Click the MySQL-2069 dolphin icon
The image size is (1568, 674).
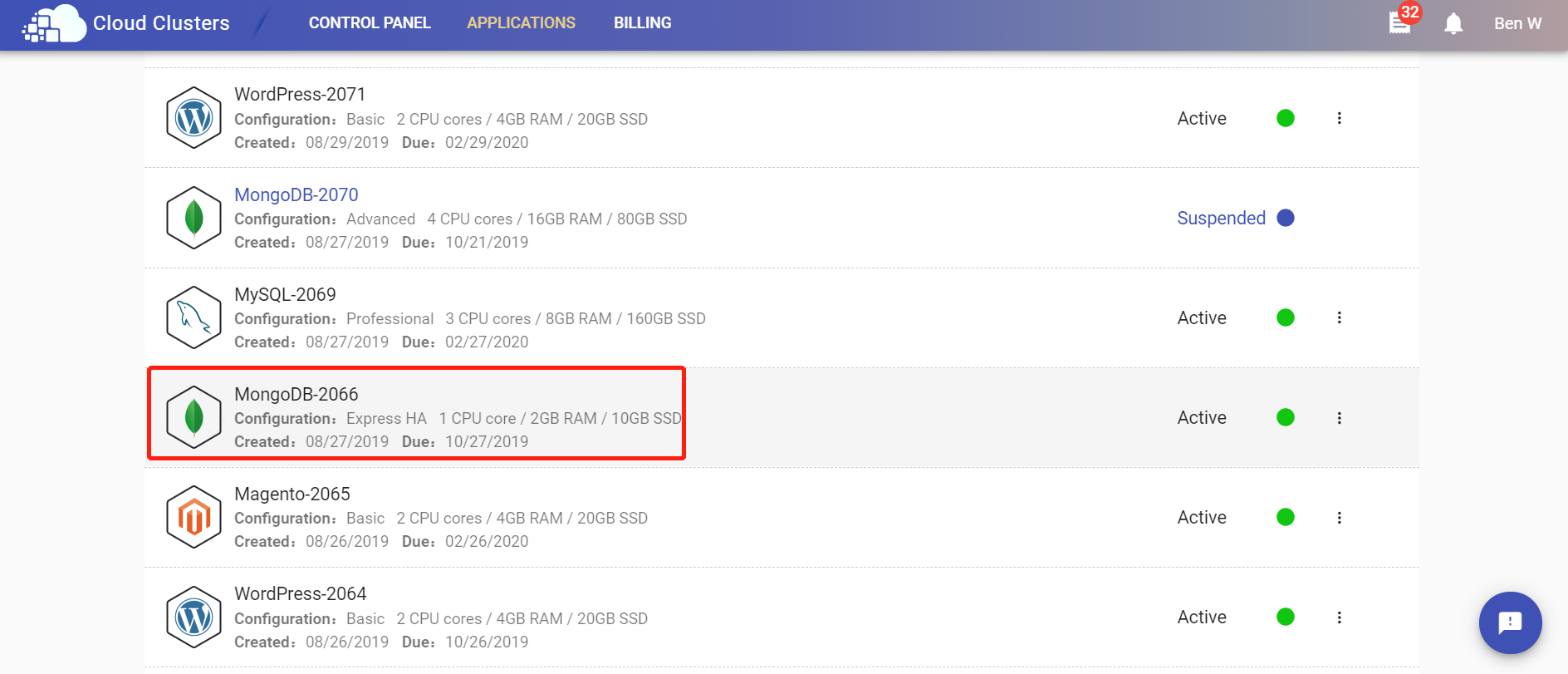pyautogui.click(x=194, y=317)
